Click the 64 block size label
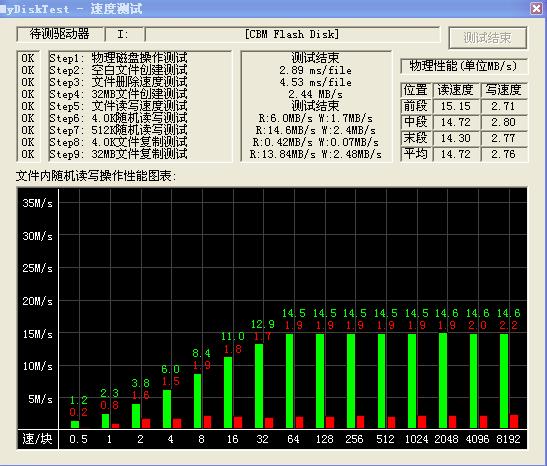This screenshot has height=466, width=547. coord(293,439)
